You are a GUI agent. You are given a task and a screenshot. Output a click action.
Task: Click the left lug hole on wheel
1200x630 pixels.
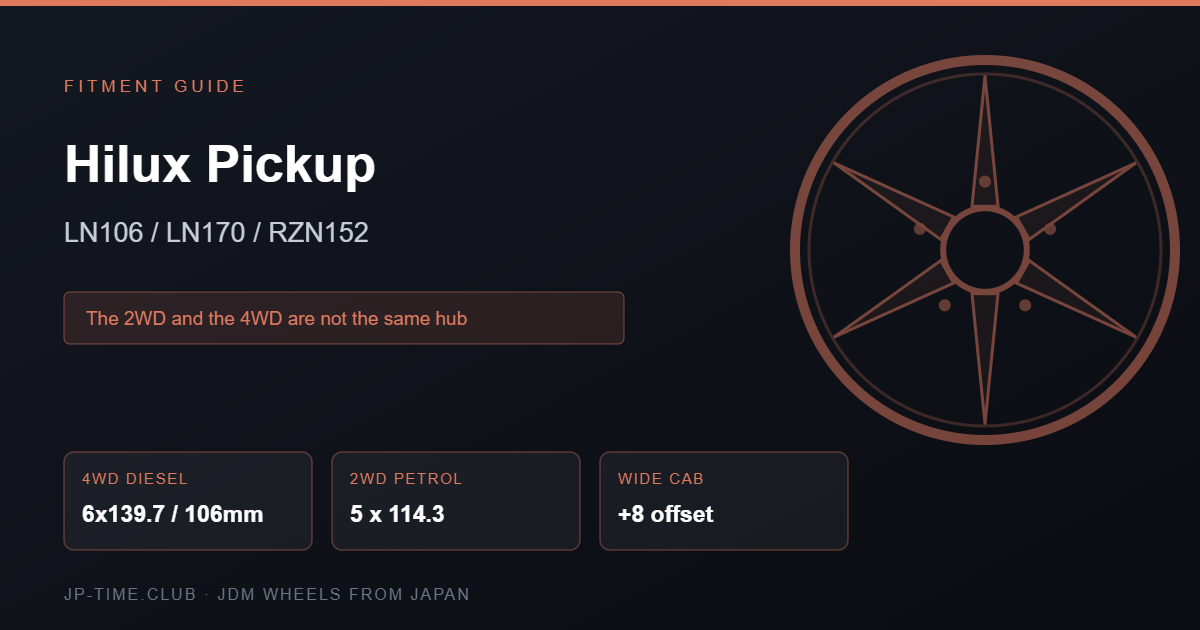point(920,229)
